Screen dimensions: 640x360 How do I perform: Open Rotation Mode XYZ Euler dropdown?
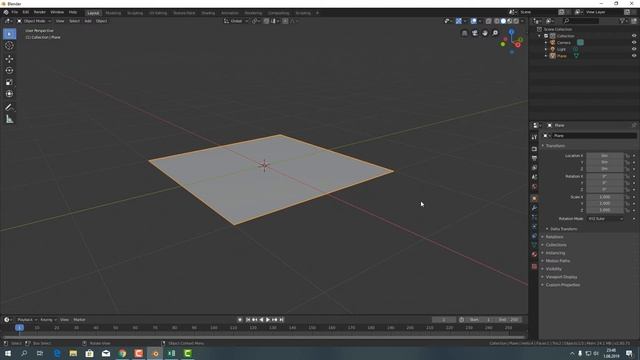606,219
